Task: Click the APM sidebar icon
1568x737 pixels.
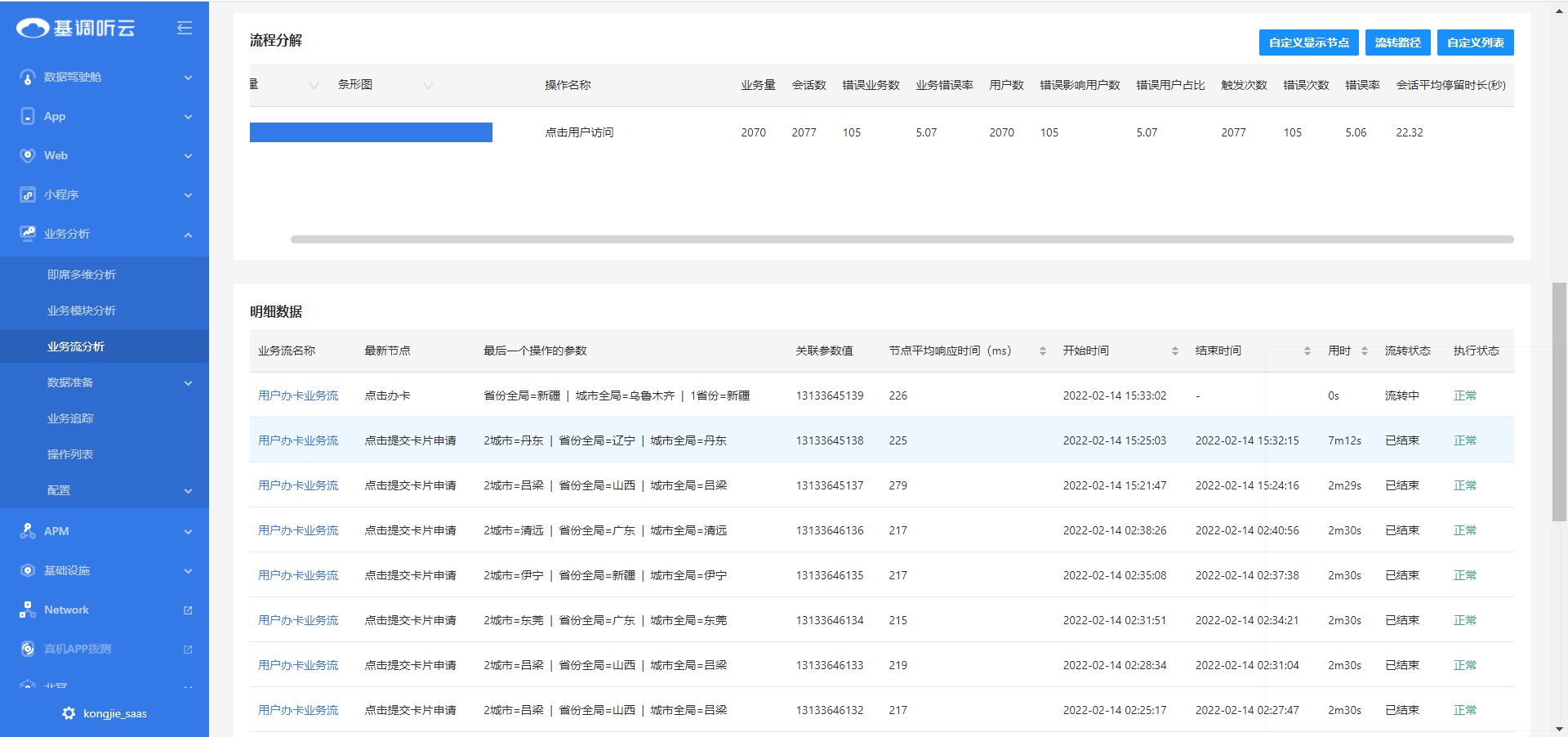Action: [28, 531]
